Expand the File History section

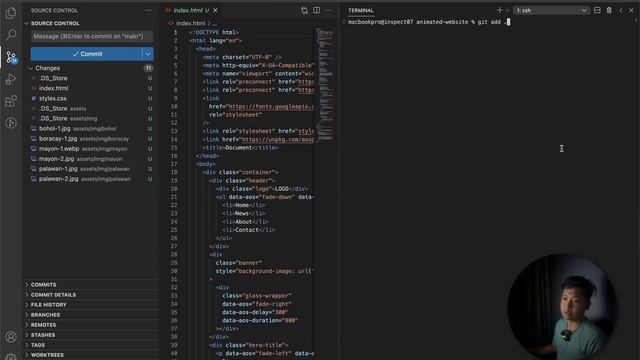(48, 304)
